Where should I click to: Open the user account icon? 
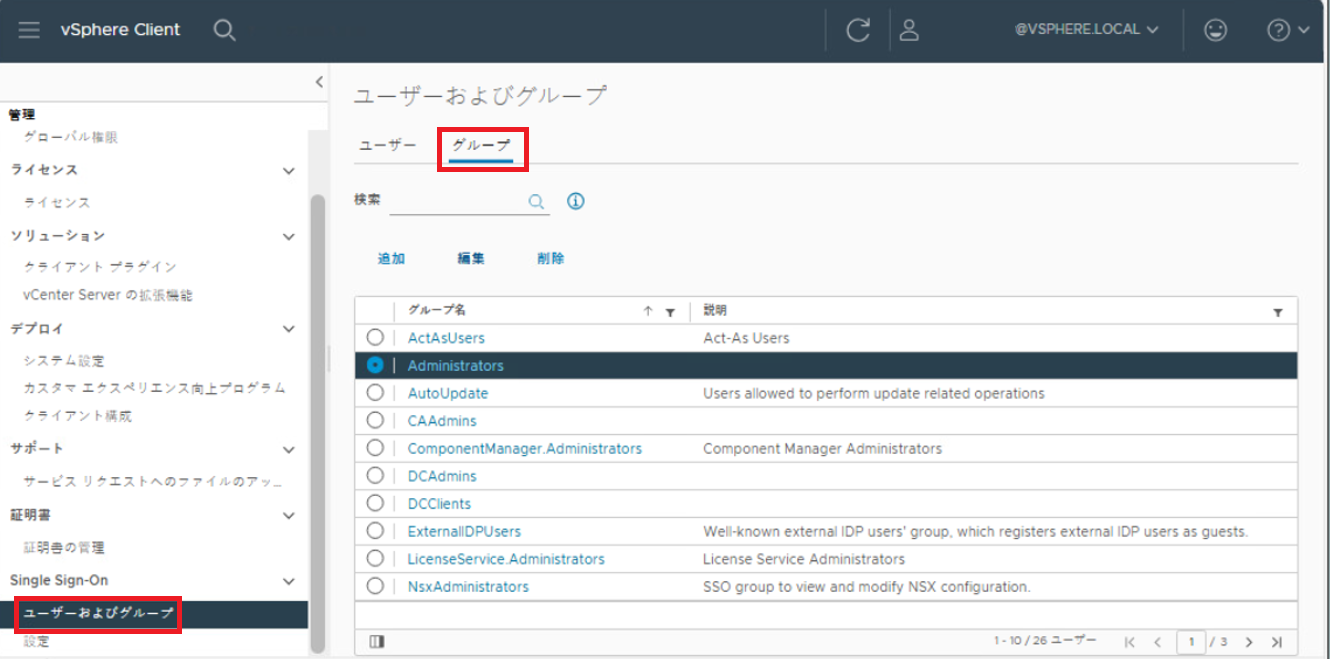909,30
